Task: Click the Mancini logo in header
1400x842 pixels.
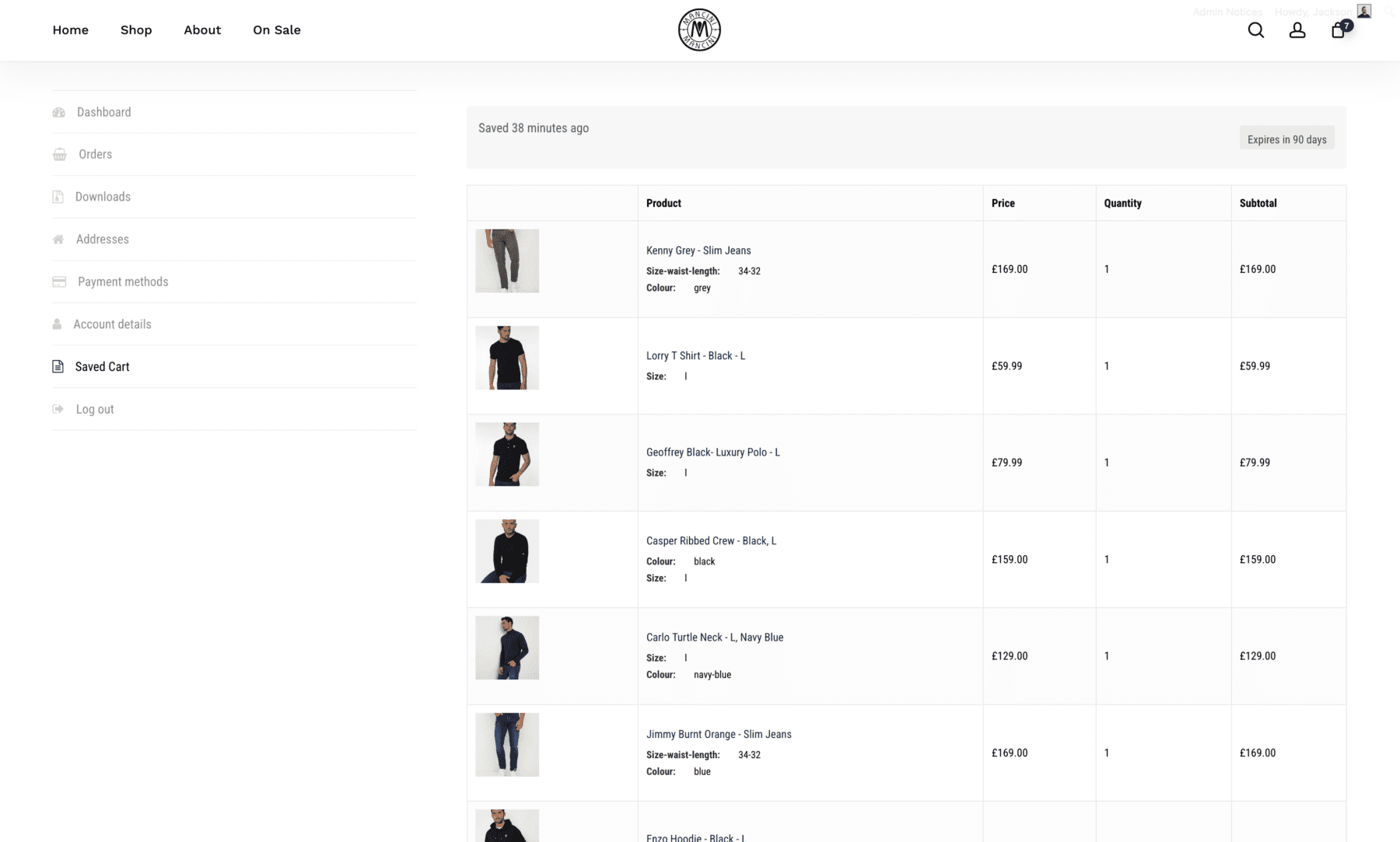Action: tap(699, 30)
